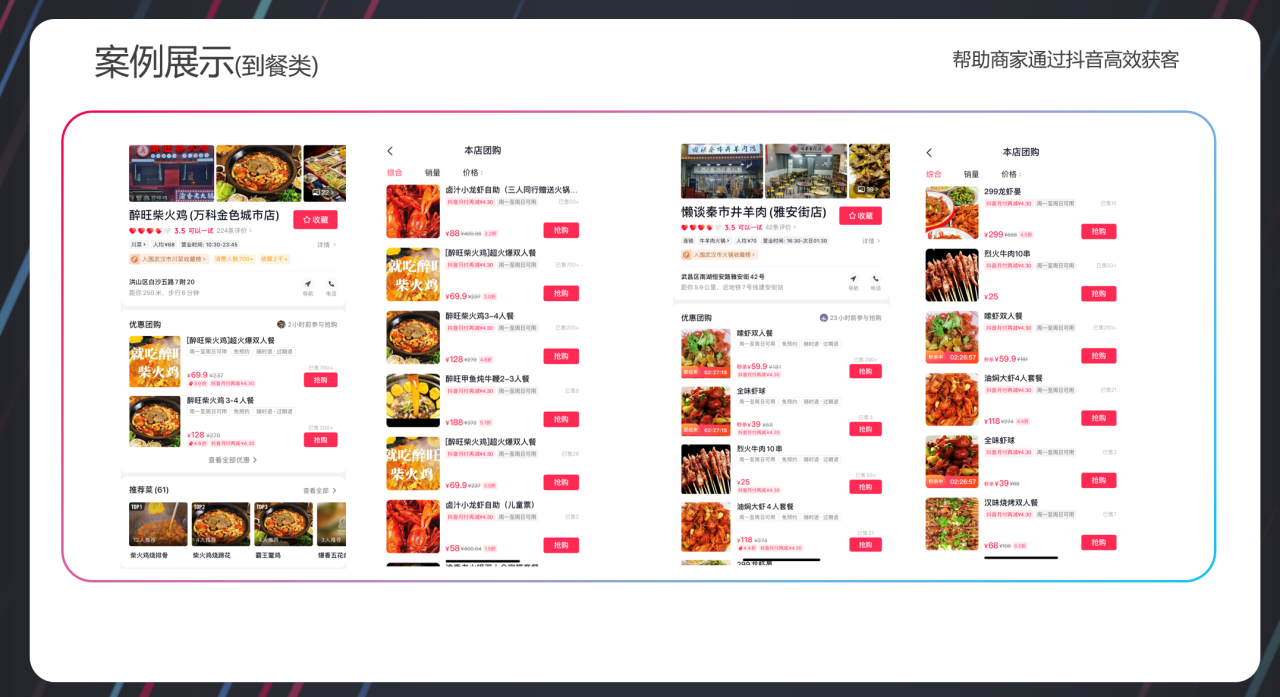Click the heart rating row of 醉旺柴火鸡
The image size is (1280, 697).
150,230
